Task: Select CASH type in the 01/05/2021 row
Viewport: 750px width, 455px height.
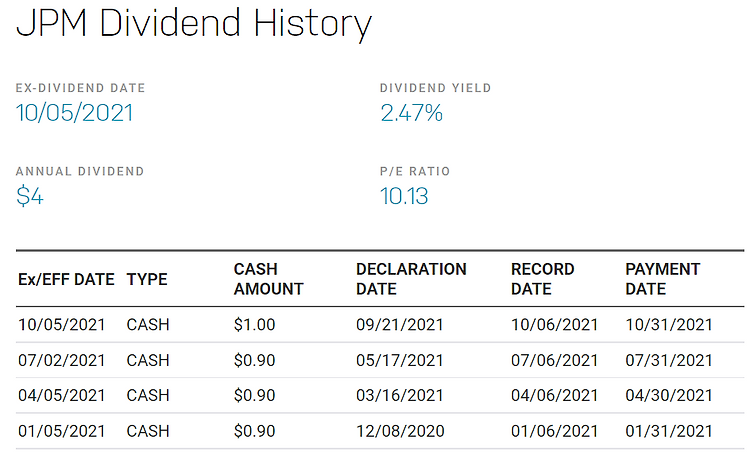Action: (x=148, y=431)
